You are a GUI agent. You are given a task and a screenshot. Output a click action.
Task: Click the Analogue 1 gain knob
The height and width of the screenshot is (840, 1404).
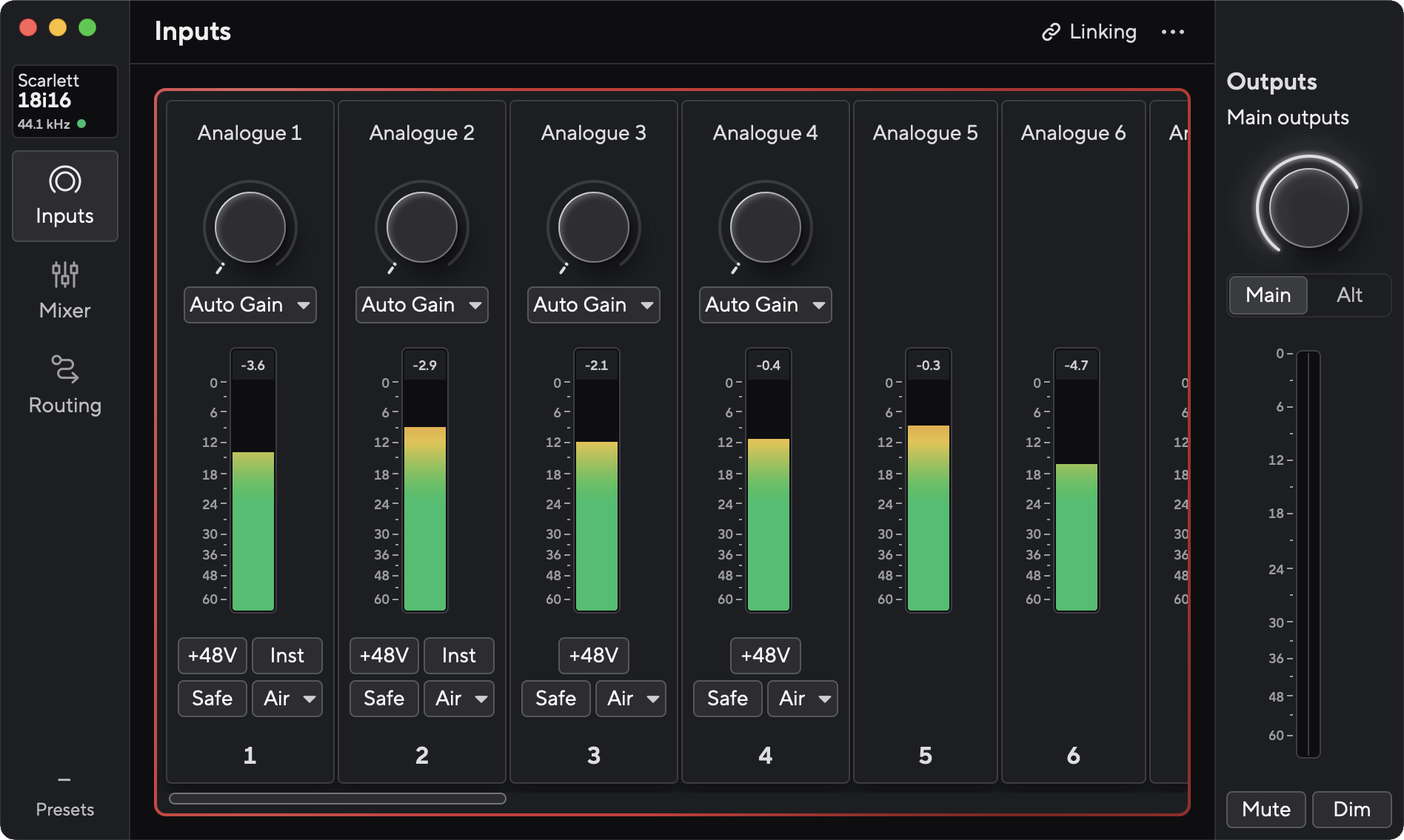250,227
